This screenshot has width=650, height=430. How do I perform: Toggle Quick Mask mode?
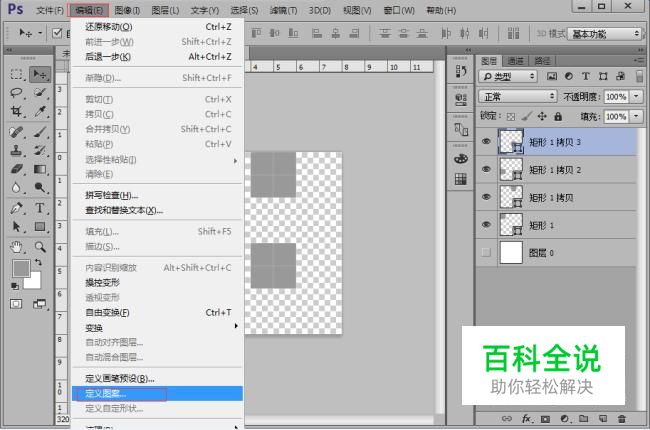(x=16, y=304)
